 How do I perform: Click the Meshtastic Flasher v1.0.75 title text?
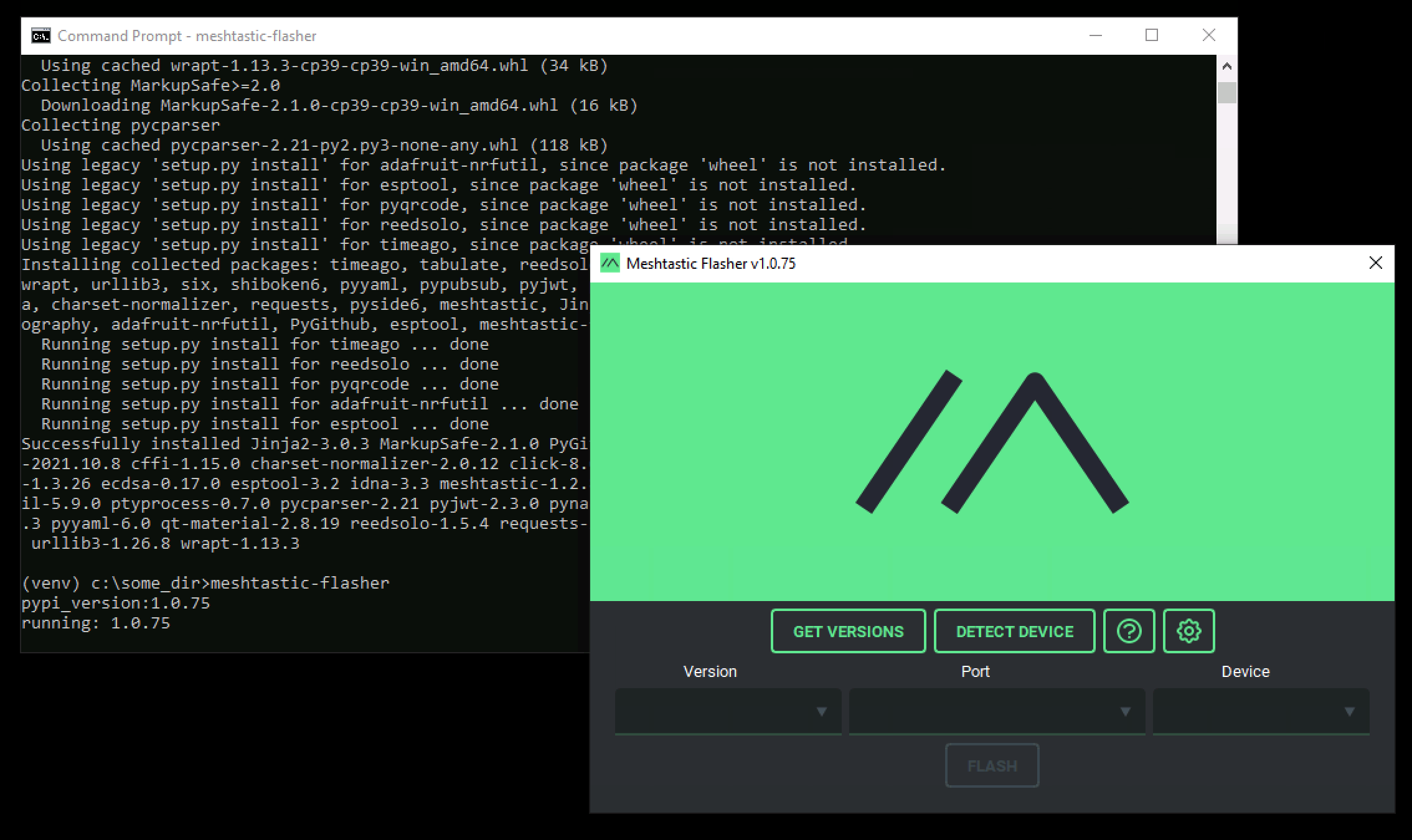pyautogui.click(x=711, y=263)
